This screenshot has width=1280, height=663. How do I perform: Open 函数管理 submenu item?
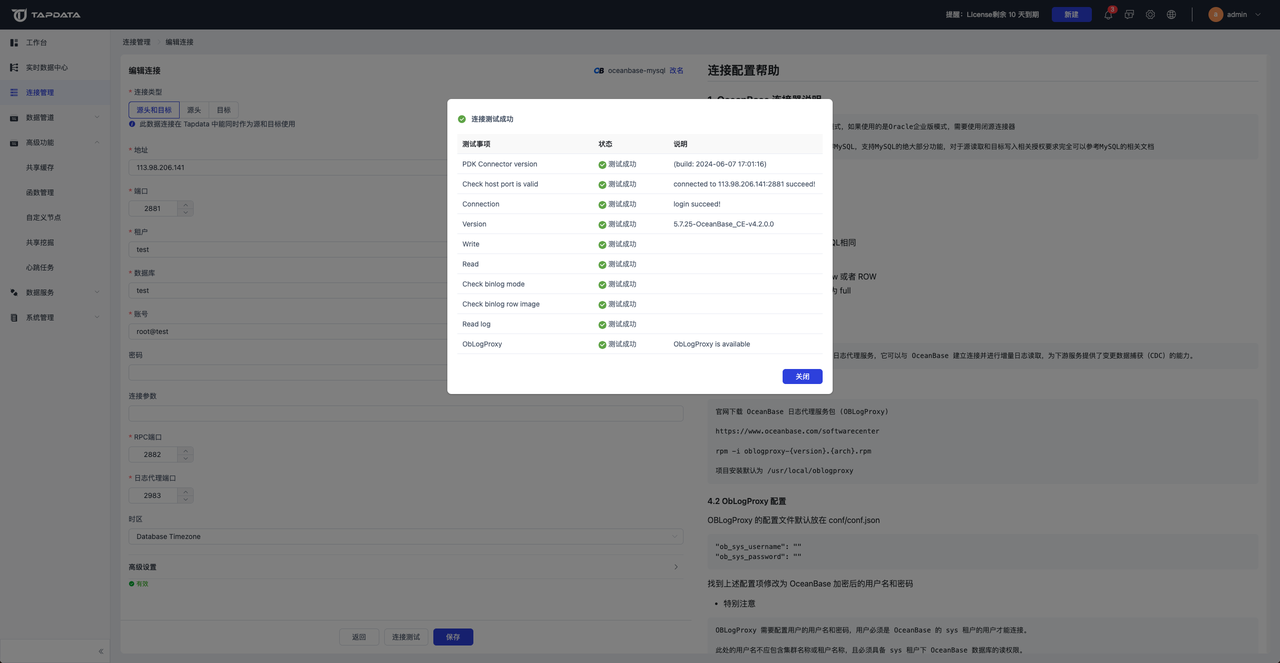tap(40, 193)
